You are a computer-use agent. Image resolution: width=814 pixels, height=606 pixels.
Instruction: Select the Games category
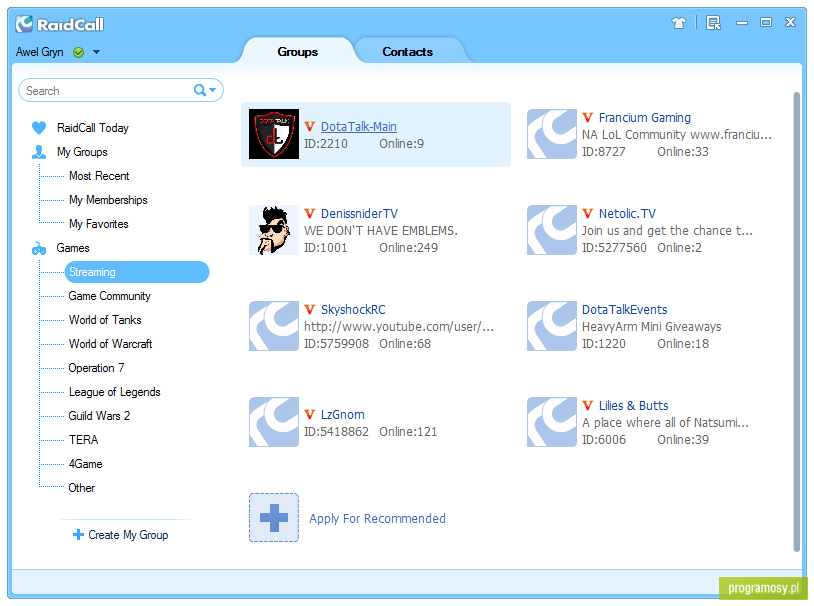[x=73, y=248]
